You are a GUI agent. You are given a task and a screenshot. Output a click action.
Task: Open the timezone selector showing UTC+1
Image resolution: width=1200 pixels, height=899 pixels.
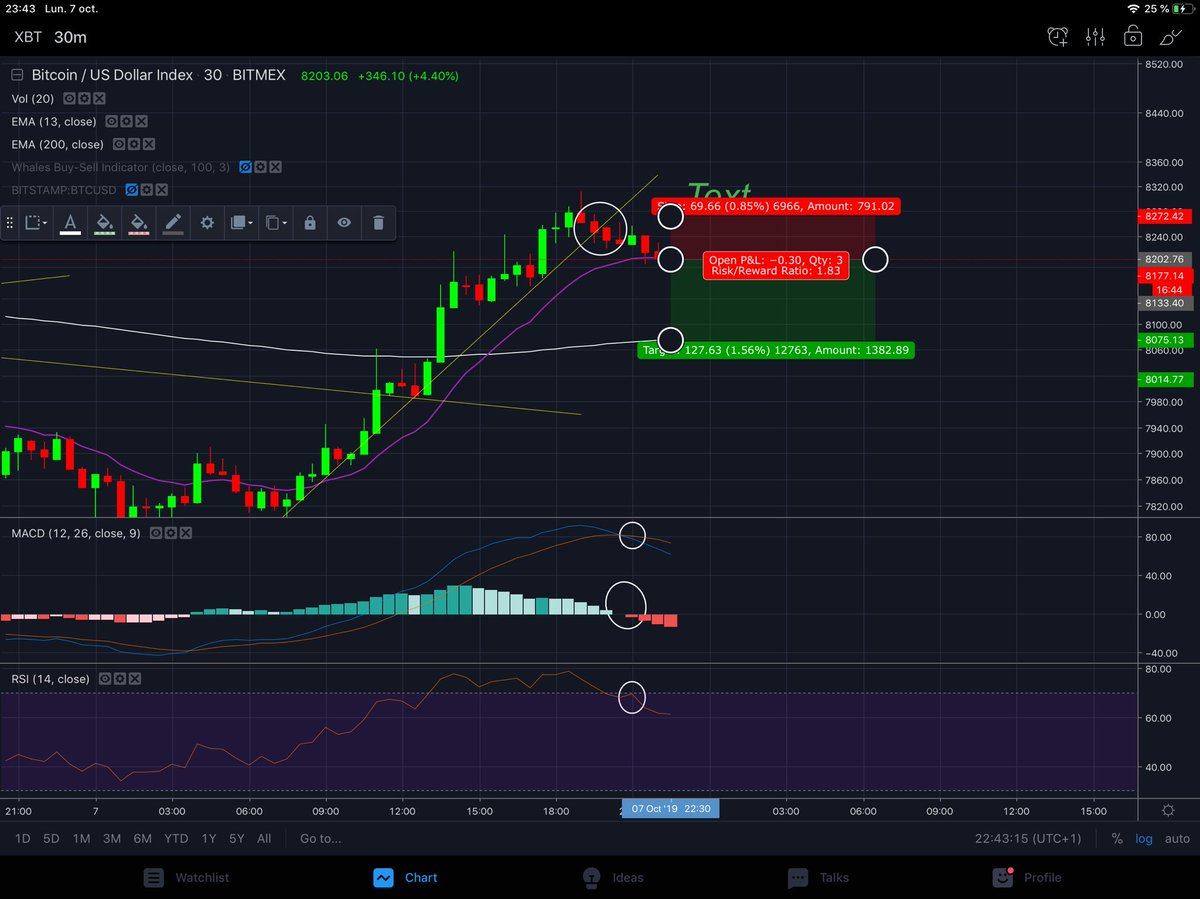coord(1029,838)
